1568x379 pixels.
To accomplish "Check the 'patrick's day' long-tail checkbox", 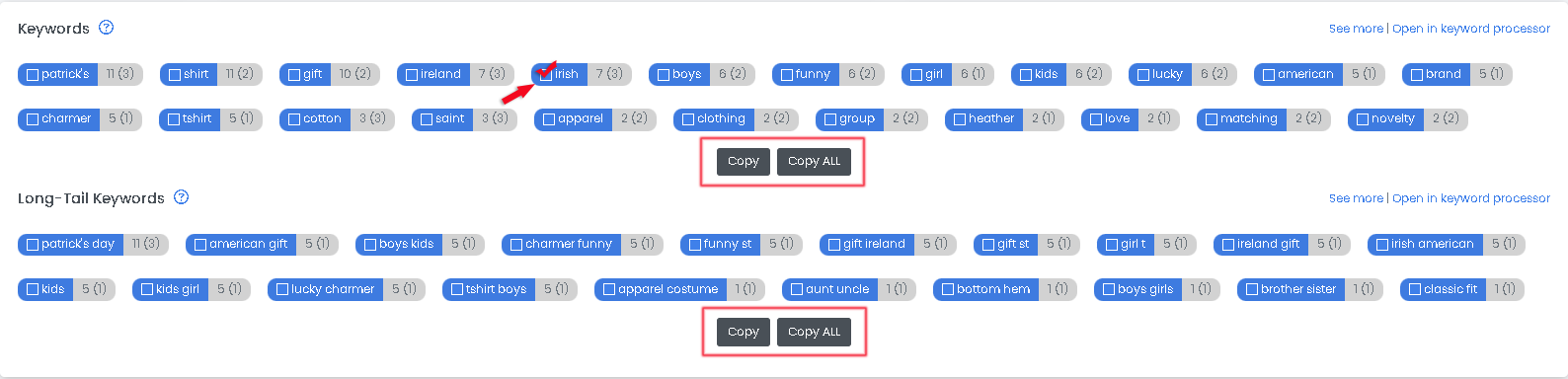I will [33, 244].
